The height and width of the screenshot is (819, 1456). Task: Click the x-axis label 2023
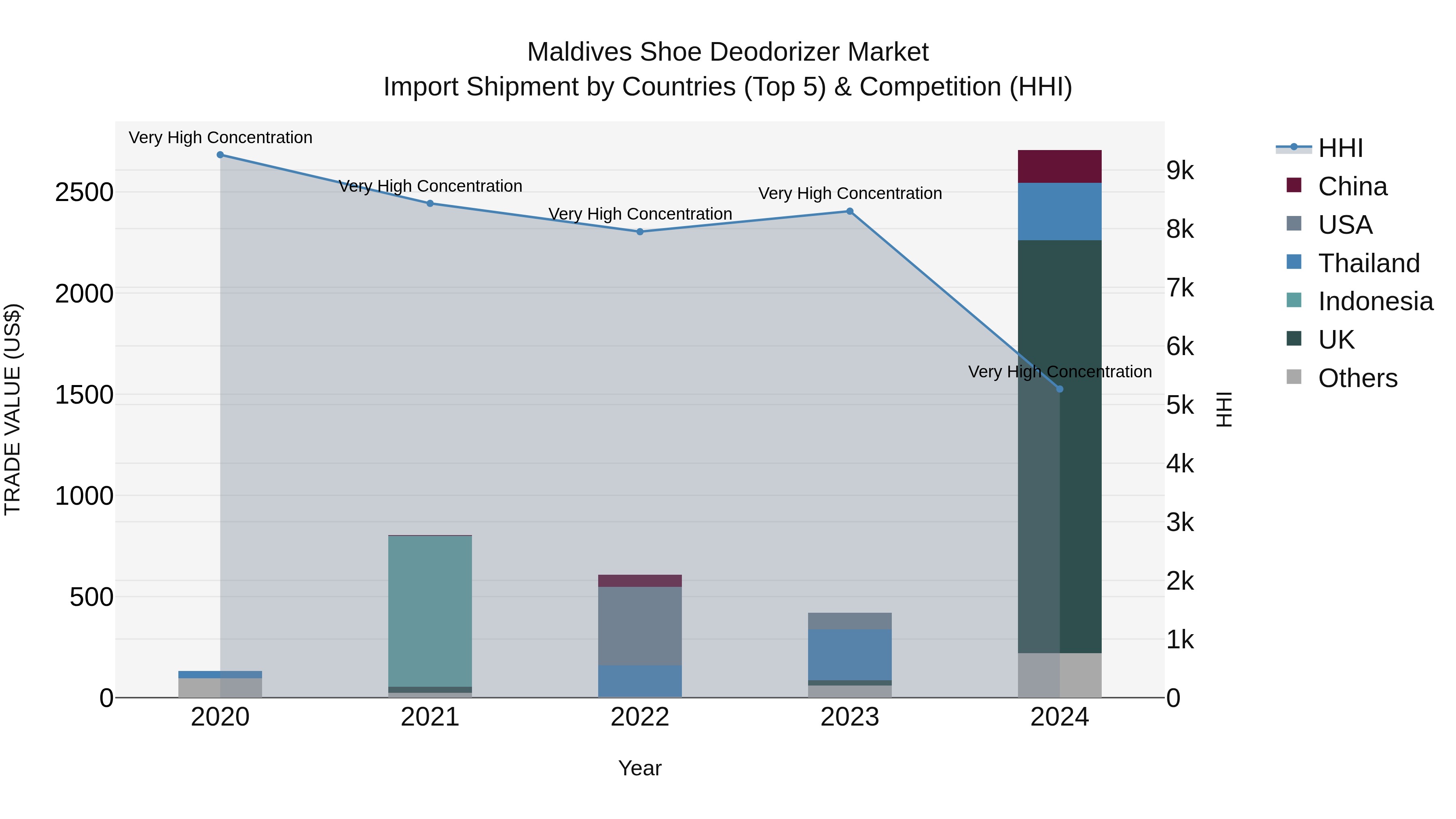point(849,717)
